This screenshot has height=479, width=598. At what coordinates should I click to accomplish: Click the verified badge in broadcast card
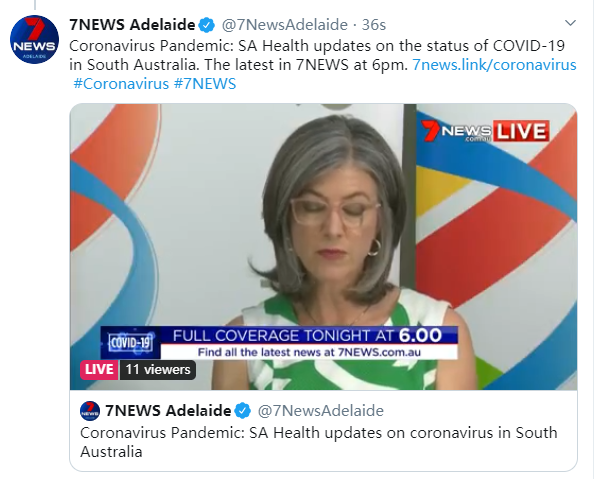(243, 411)
